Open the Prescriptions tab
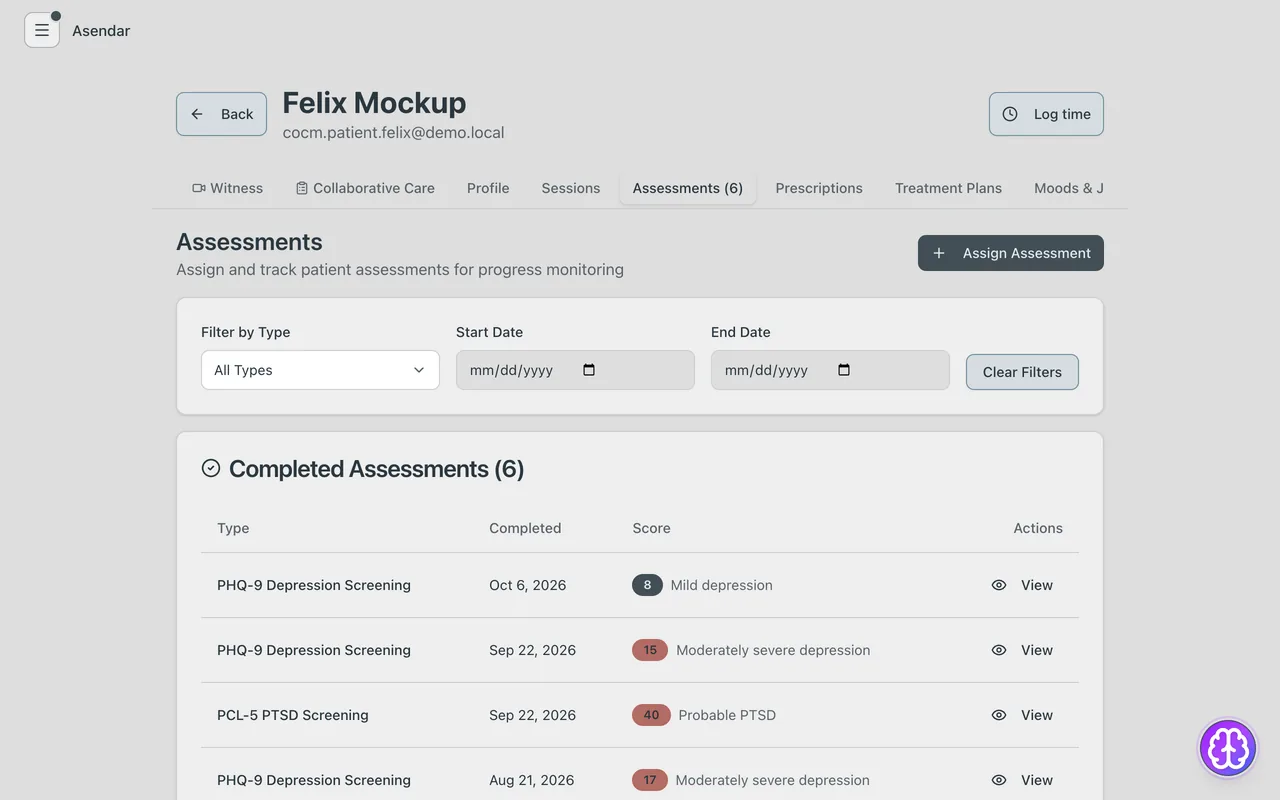The width and height of the screenshot is (1280, 800). 819,188
